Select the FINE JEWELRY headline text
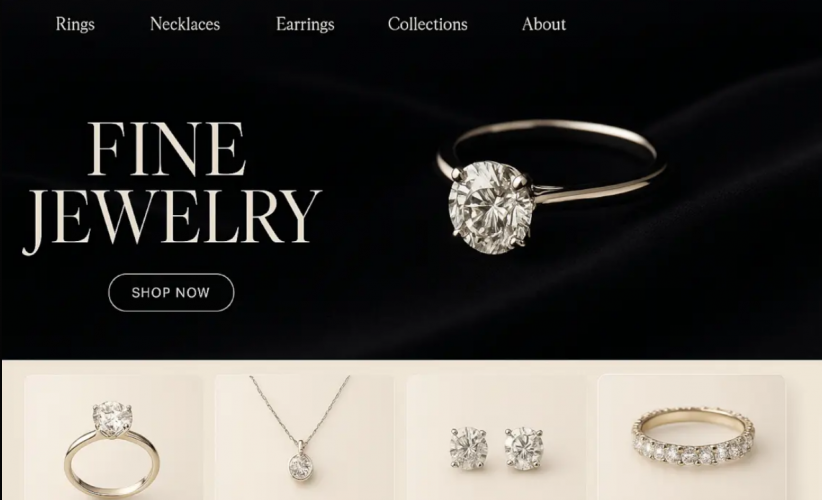 pyautogui.click(x=171, y=187)
